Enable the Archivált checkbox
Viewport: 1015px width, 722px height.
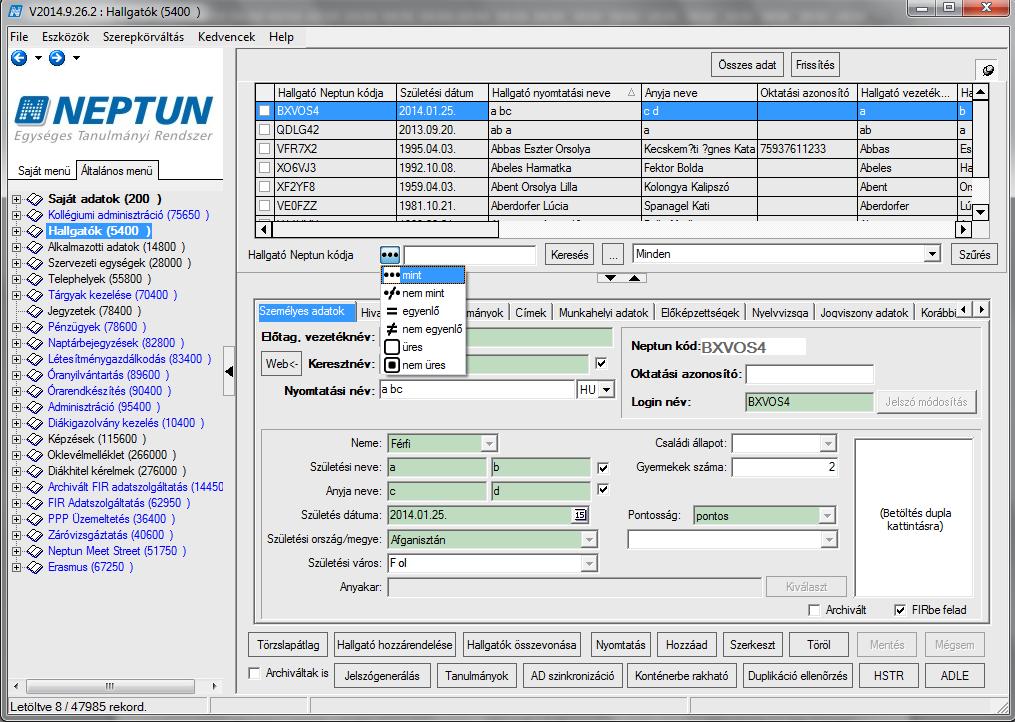point(814,610)
